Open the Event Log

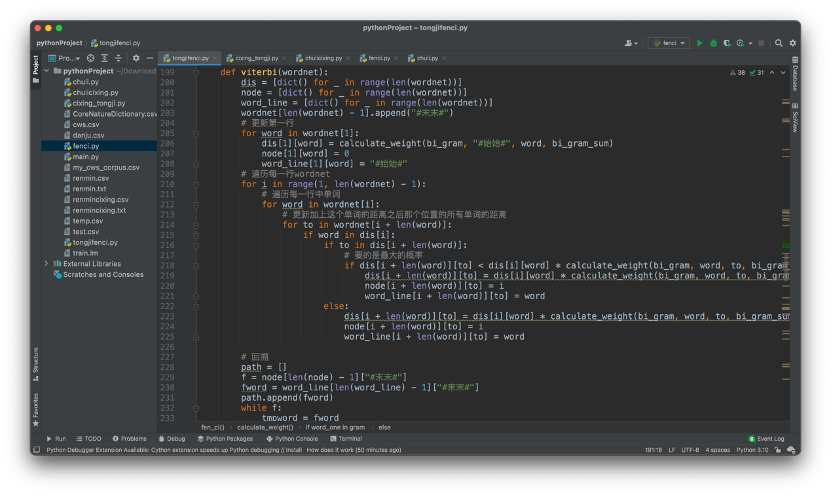click(x=766, y=439)
